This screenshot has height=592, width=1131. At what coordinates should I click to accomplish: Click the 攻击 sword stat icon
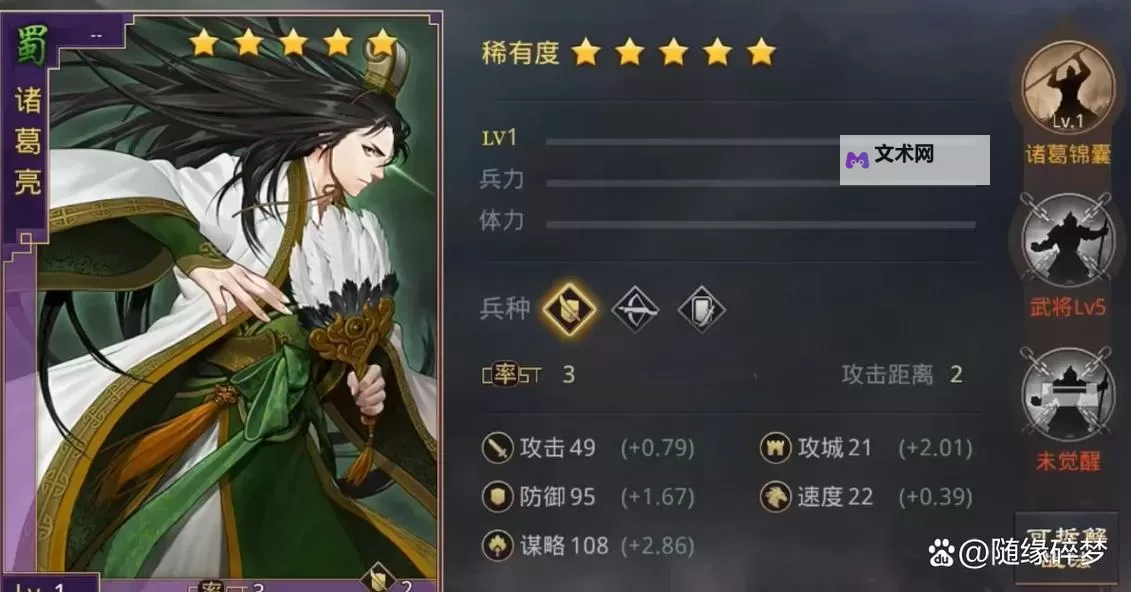[497, 448]
